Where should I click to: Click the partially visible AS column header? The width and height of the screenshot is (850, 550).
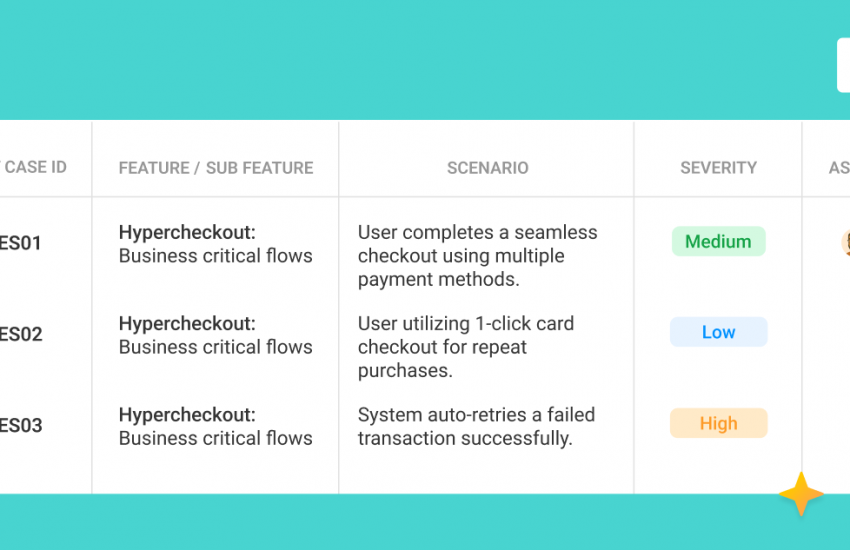click(x=839, y=168)
